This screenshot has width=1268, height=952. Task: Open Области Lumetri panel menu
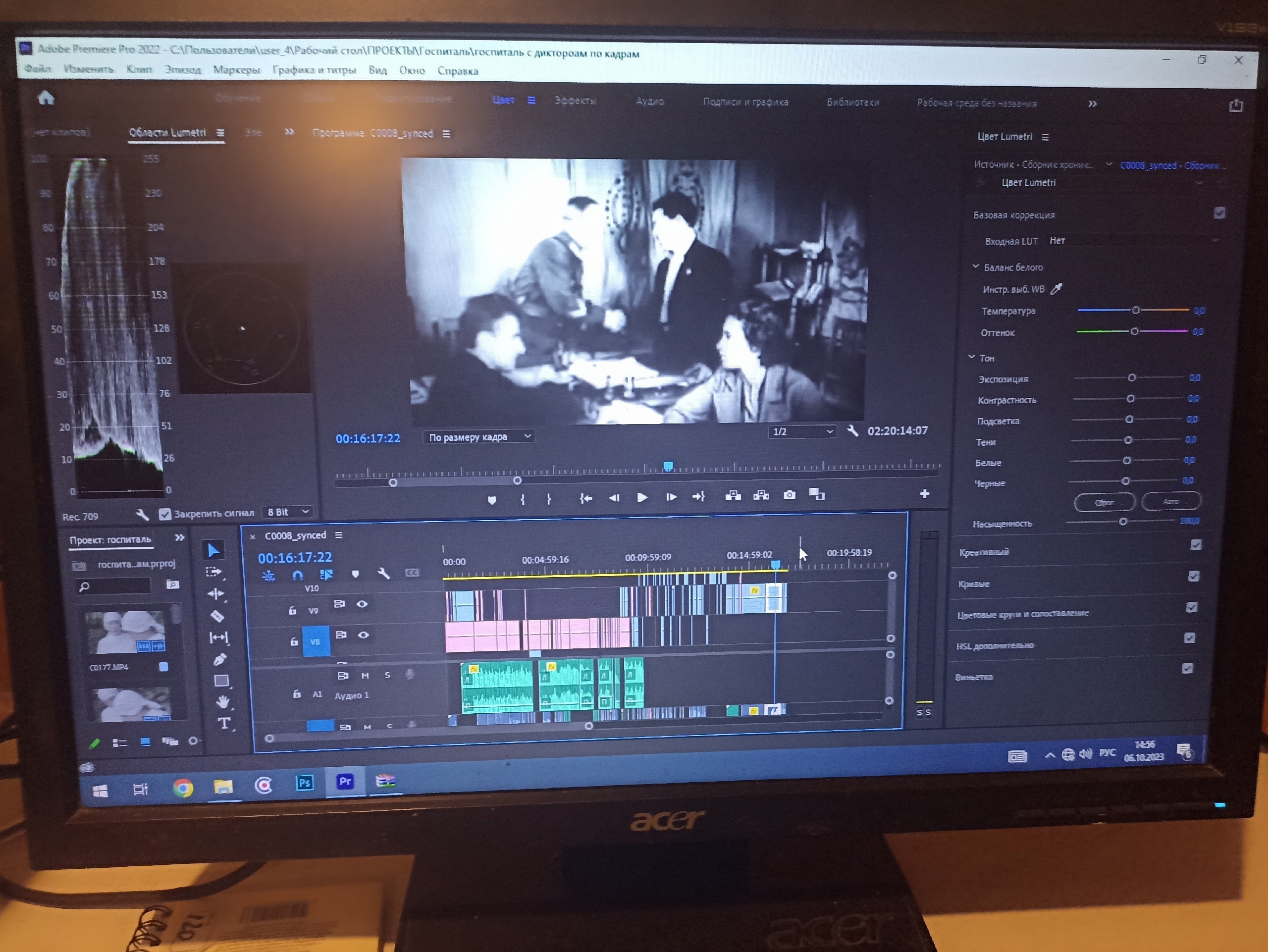click(x=220, y=133)
